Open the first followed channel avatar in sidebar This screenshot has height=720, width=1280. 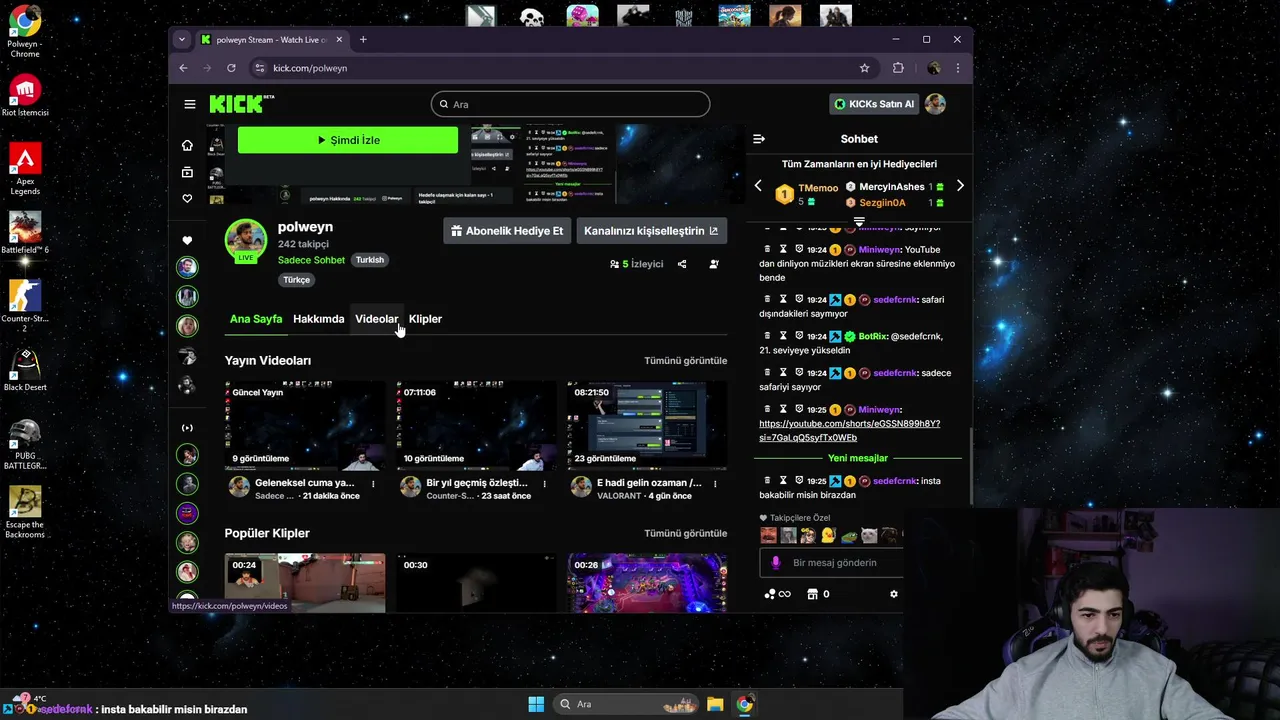point(187,267)
